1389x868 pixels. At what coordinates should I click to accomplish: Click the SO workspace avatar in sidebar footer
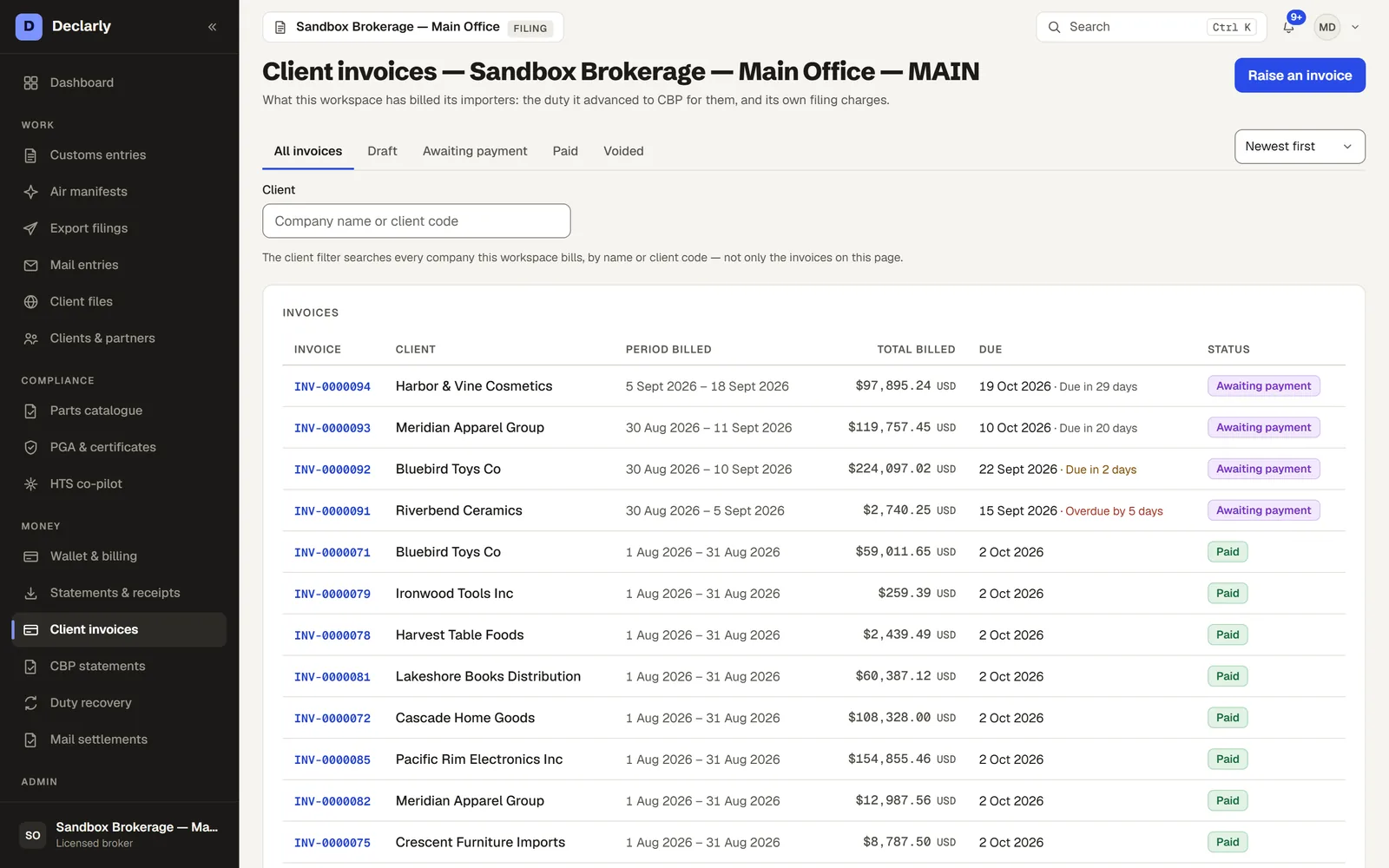tap(33, 835)
